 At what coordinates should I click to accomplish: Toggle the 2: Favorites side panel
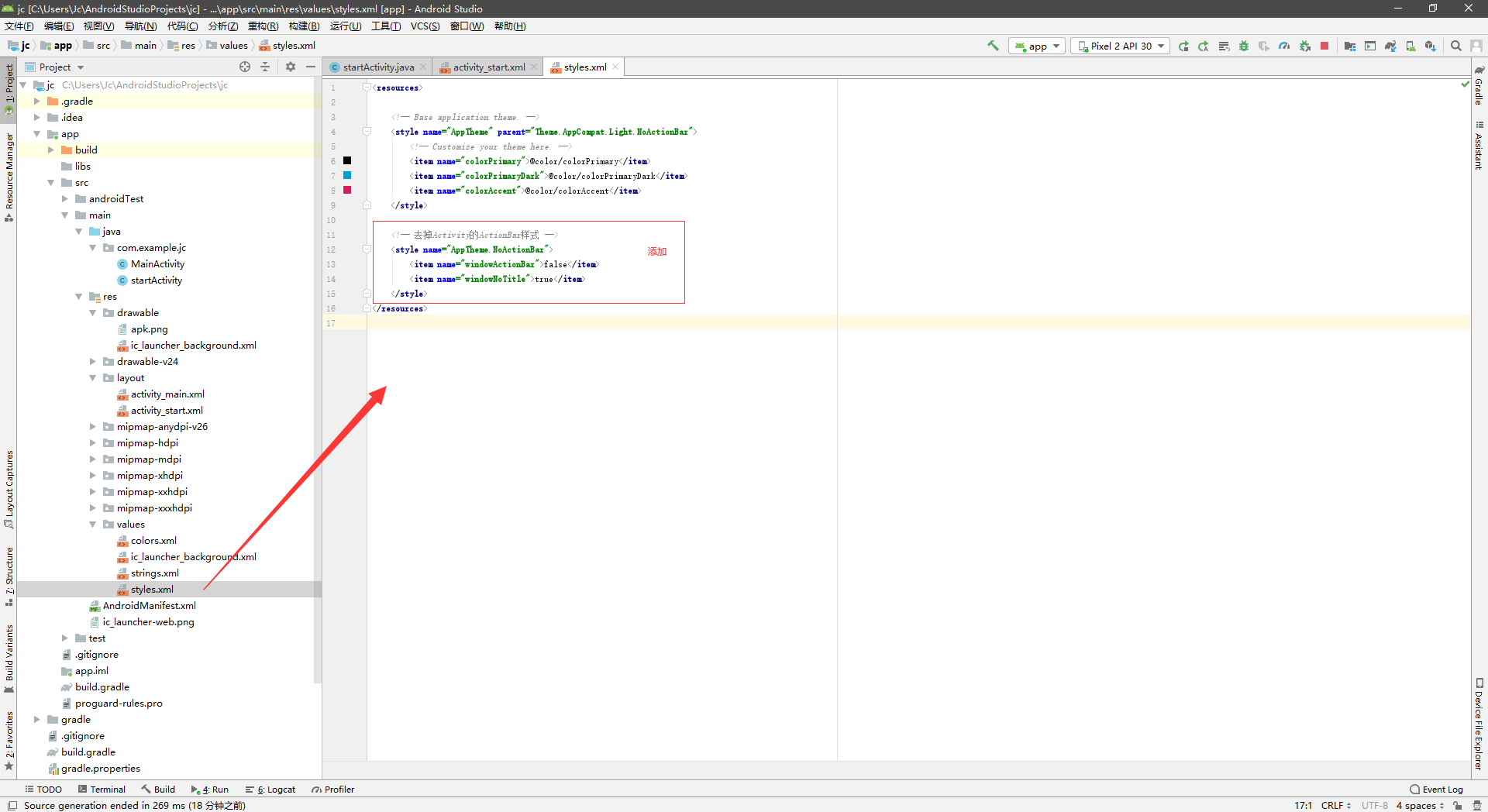point(9,740)
